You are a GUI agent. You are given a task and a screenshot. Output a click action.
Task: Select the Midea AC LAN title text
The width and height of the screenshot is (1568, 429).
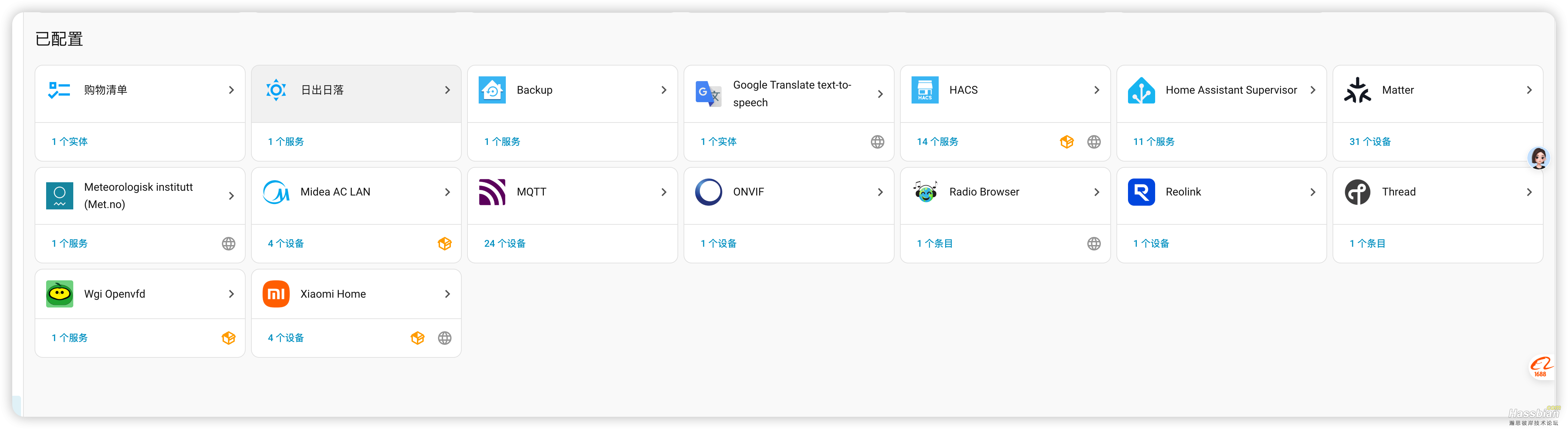335,192
